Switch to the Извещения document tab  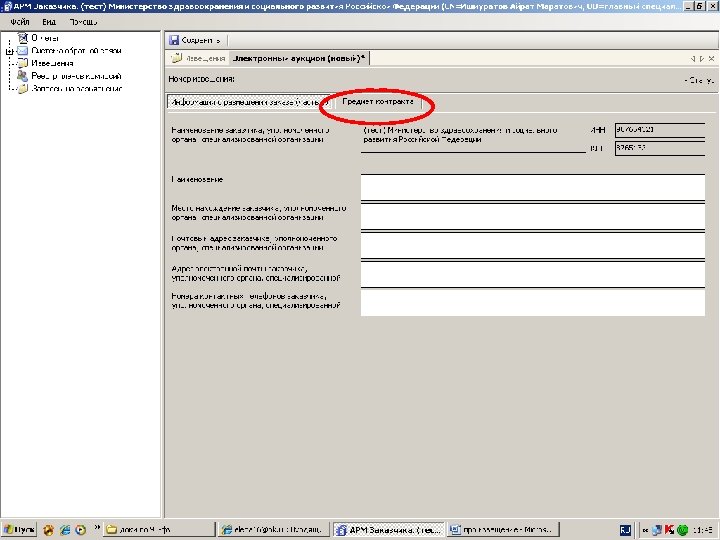(x=198, y=58)
